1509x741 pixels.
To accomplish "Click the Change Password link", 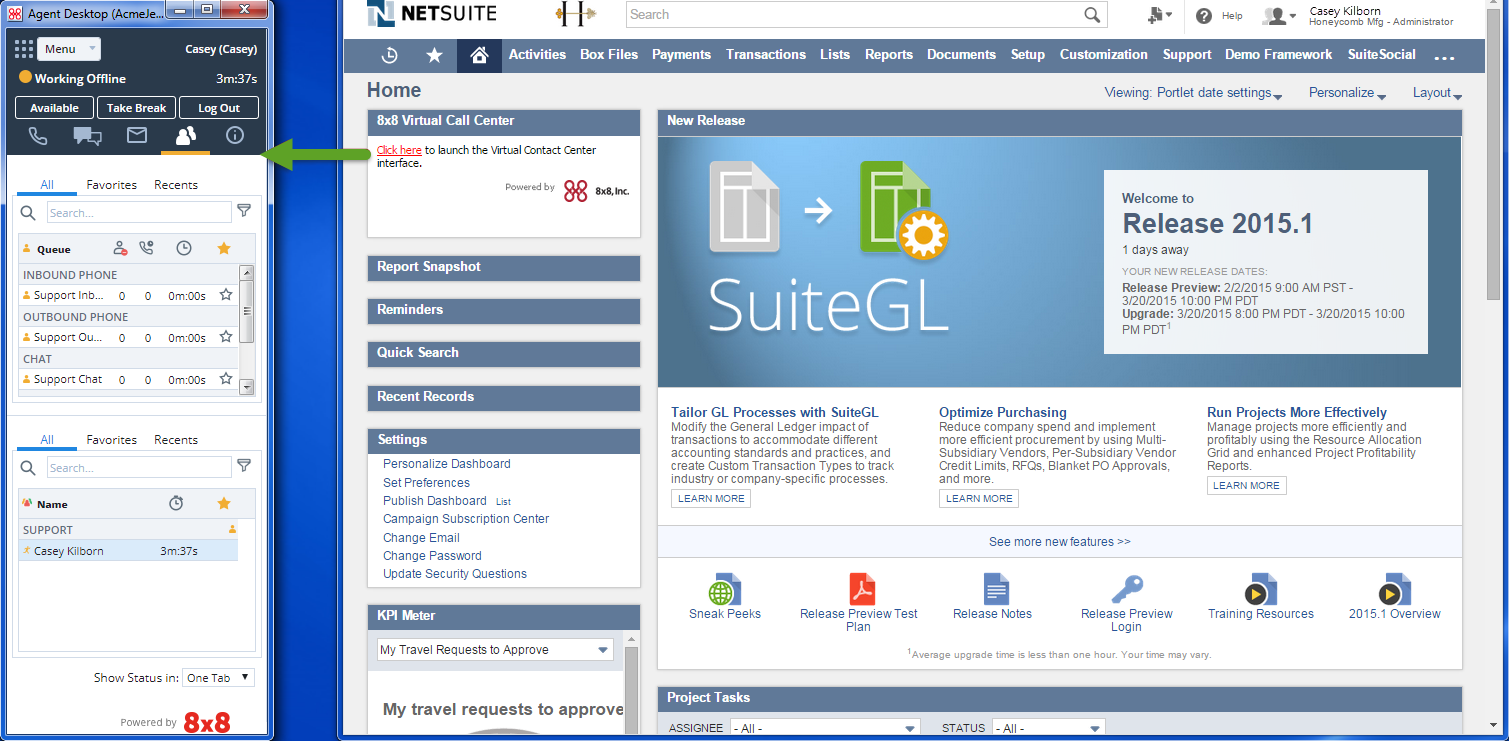I will coord(432,556).
